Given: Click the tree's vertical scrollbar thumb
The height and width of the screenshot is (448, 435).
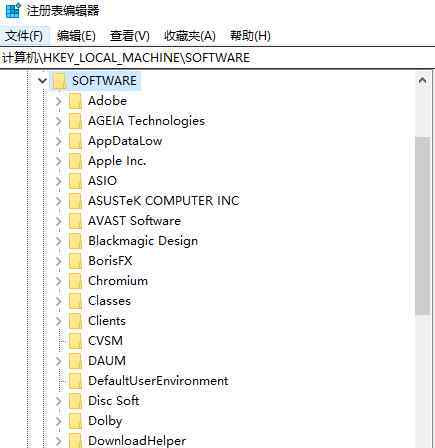Looking at the screenshot, I should (423, 225).
